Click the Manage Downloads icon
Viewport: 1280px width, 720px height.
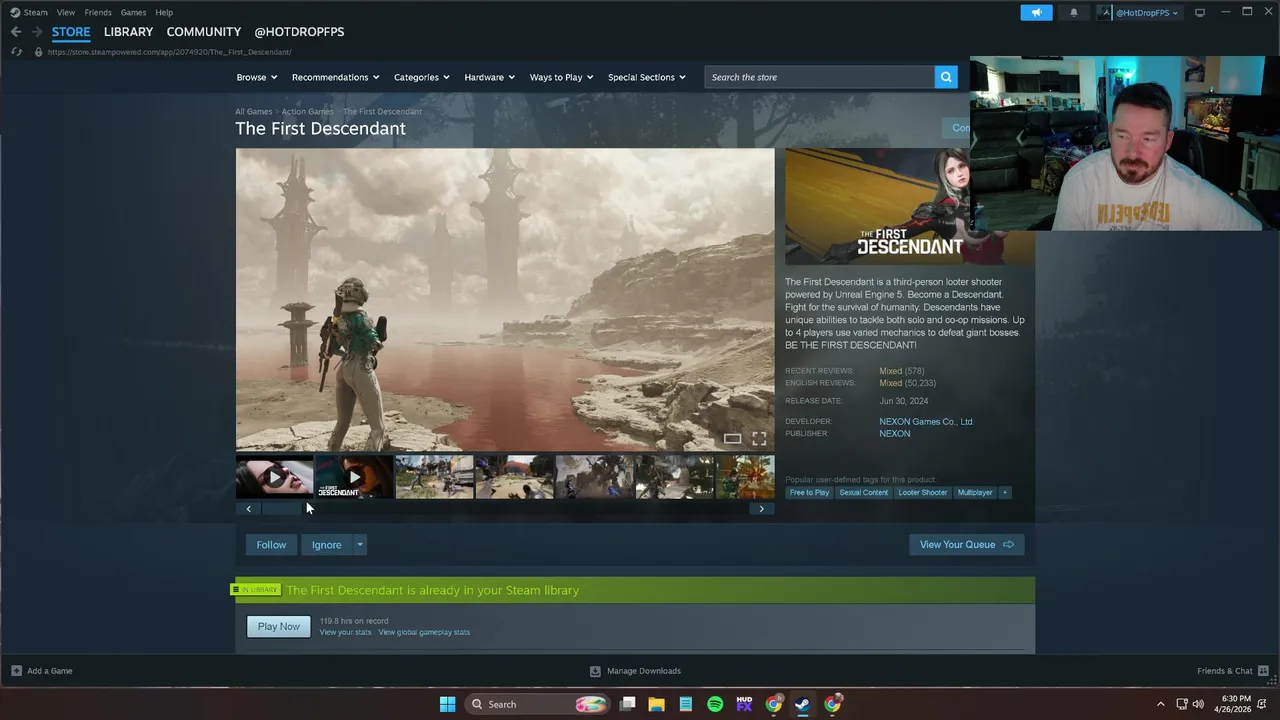tap(595, 671)
